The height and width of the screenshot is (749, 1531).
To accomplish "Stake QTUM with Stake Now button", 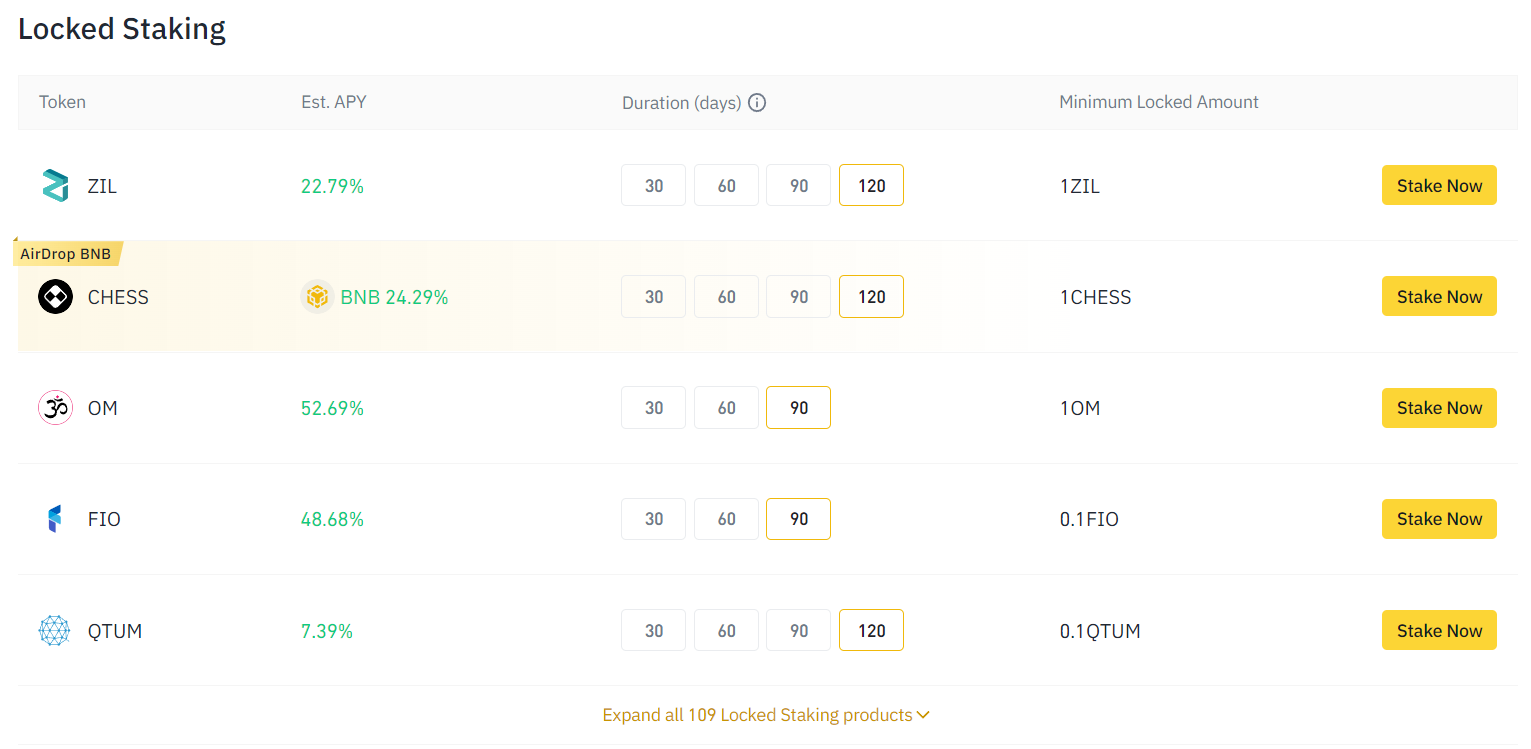I will pos(1439,631).
